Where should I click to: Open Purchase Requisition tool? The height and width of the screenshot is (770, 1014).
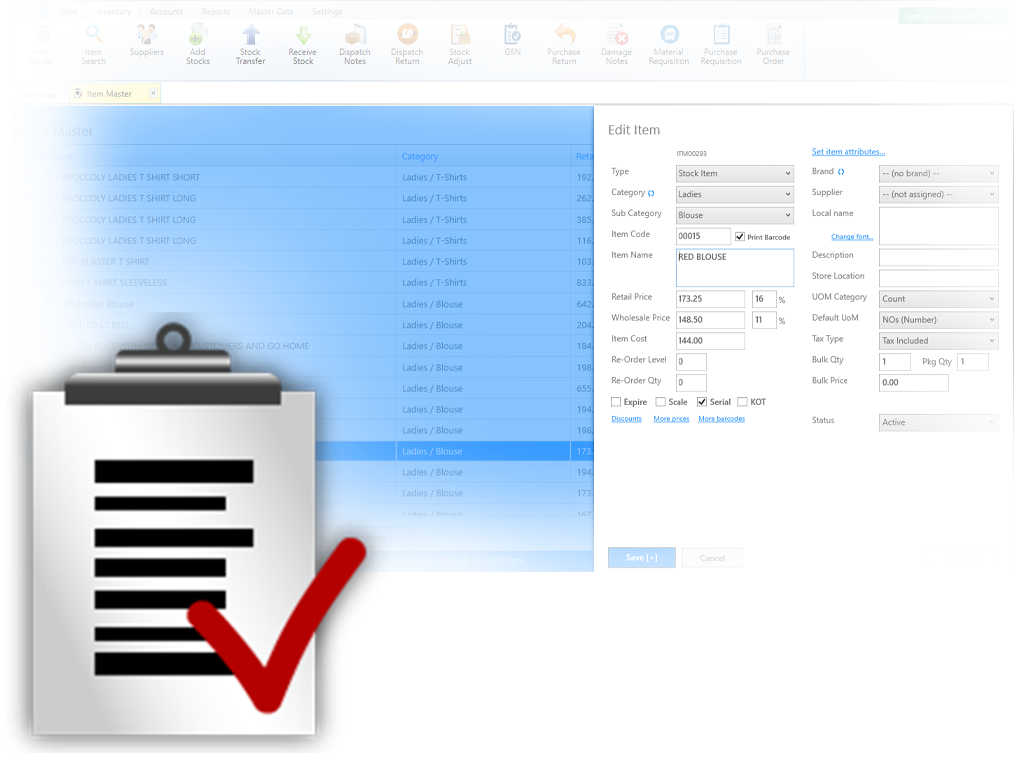pos(721,44)
